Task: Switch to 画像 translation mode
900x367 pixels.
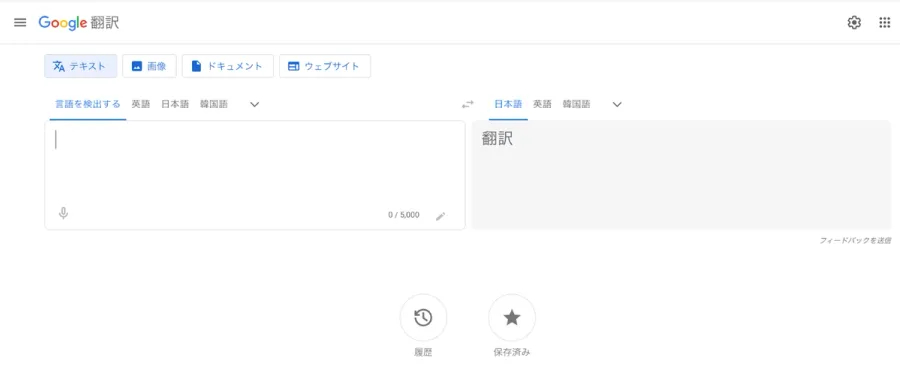Action: (x=149, y=66)
